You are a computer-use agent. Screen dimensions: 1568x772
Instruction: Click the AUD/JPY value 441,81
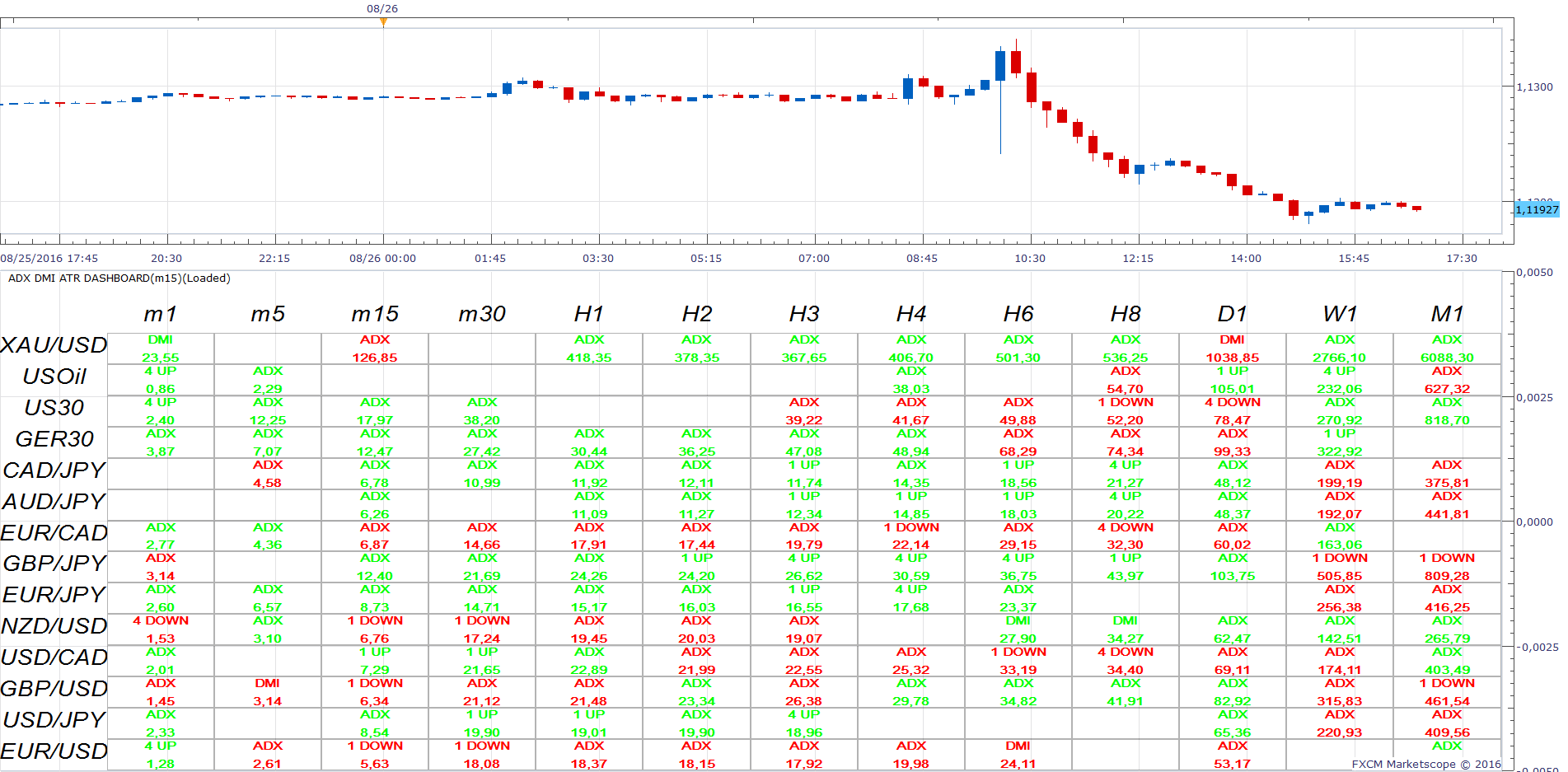(x=1447, y=514)
